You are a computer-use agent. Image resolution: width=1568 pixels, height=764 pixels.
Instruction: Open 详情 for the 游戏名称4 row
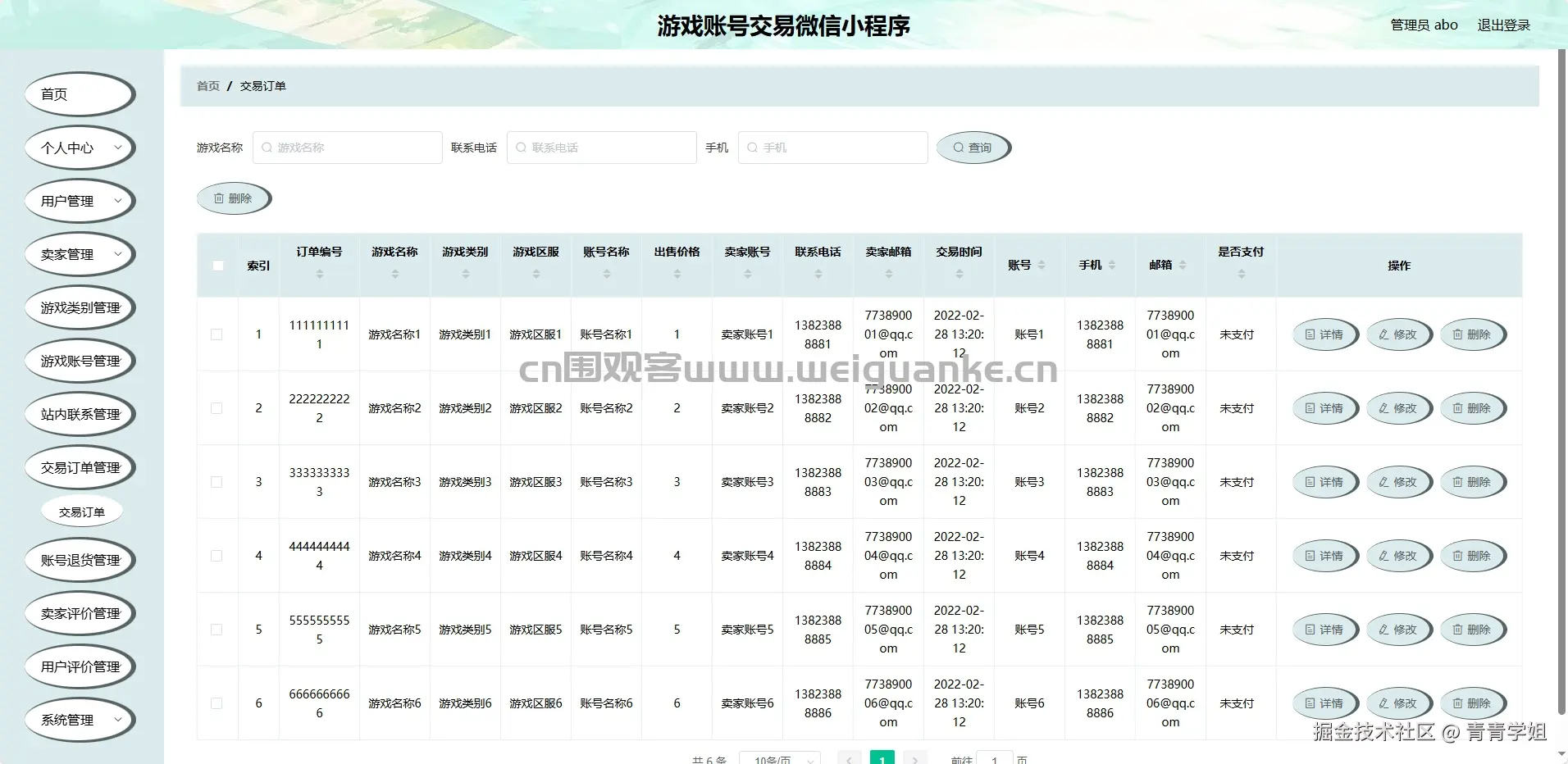pyautogui.click(x=1325, y=556)
